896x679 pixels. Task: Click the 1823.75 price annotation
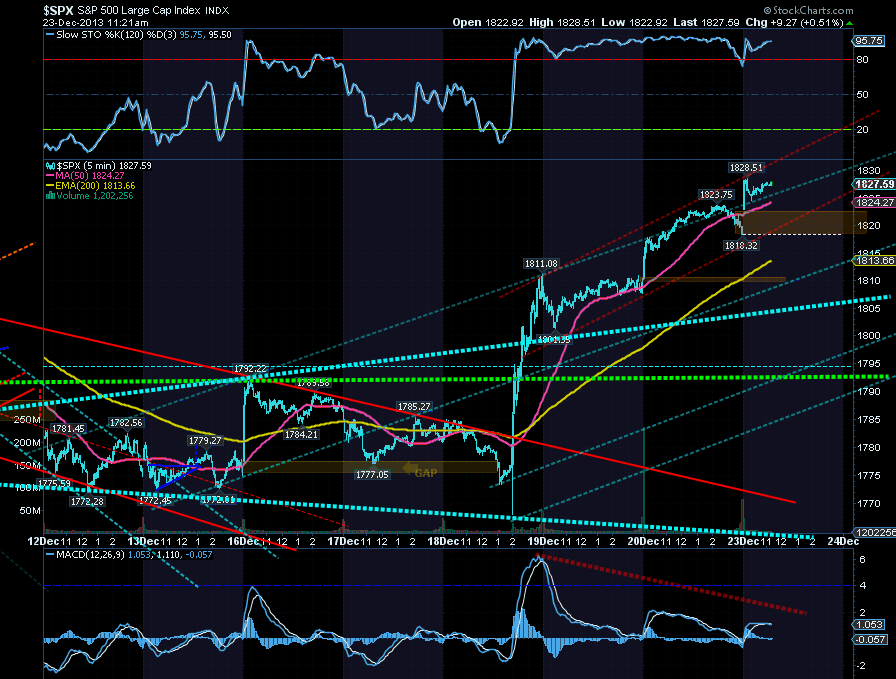716,195
